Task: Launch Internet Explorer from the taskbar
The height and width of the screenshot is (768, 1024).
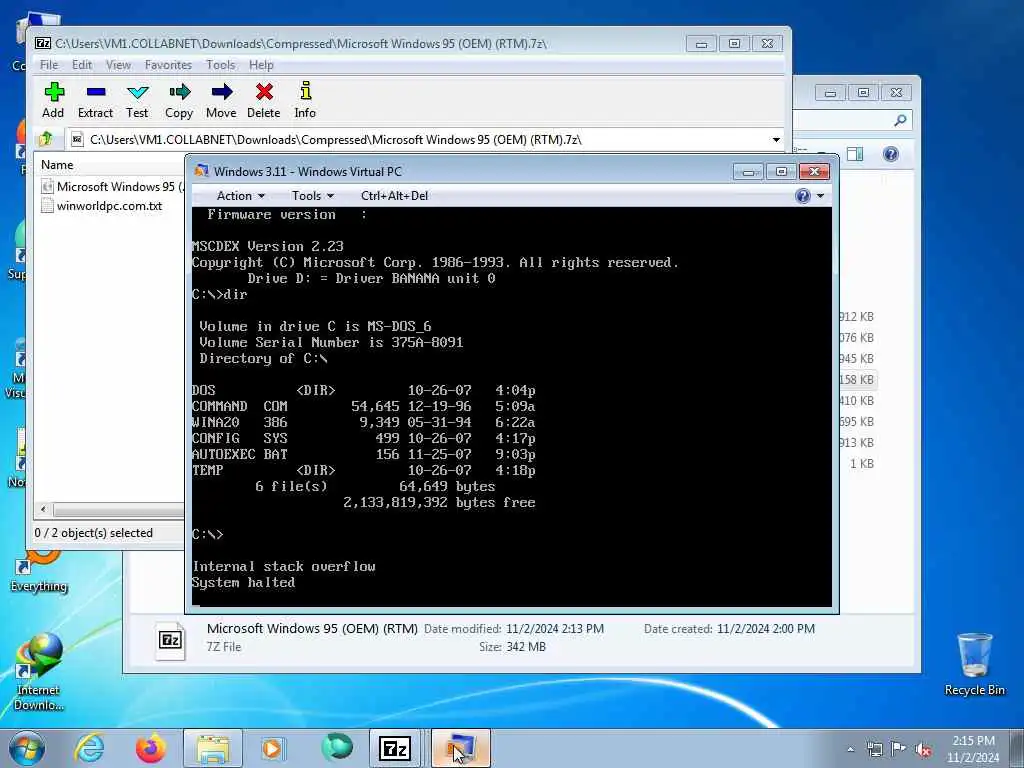Action: 89,748
